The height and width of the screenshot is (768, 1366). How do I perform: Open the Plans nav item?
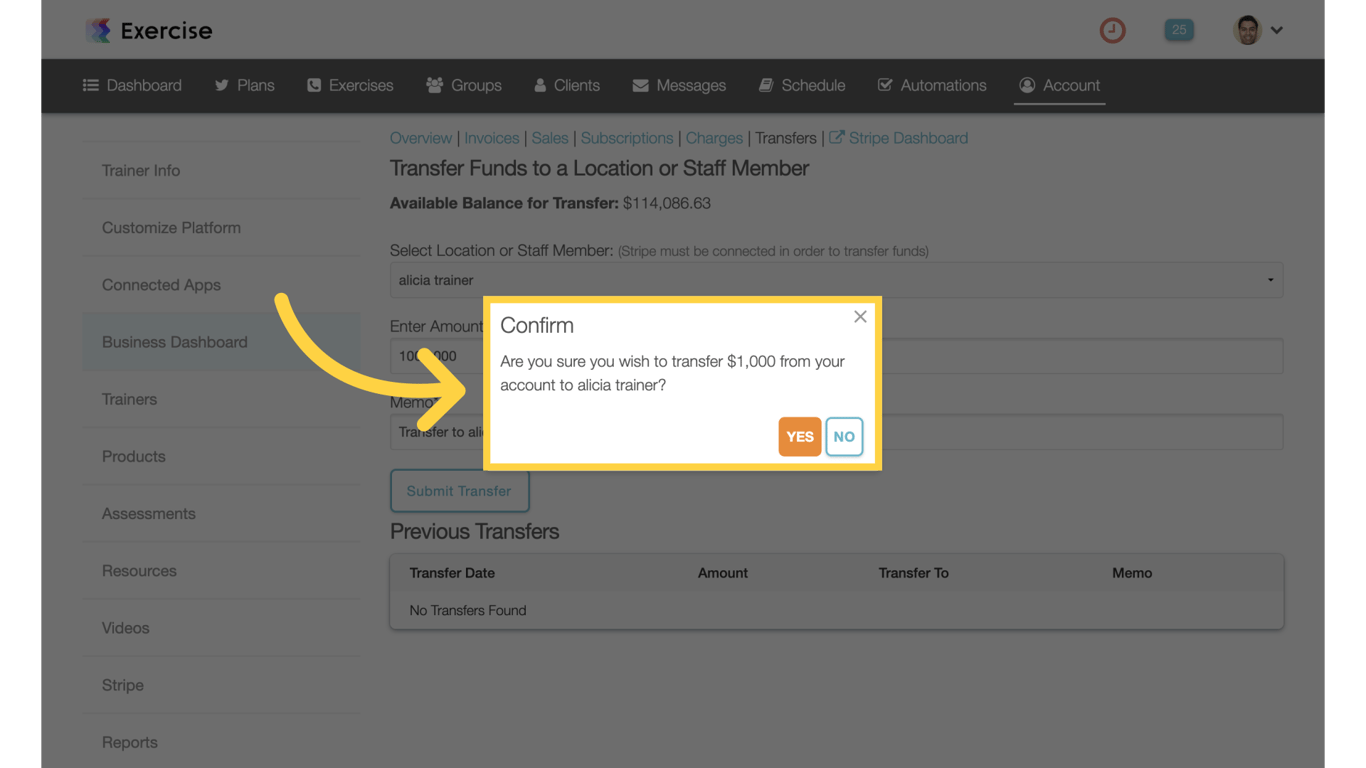click(x=244, y=85)
